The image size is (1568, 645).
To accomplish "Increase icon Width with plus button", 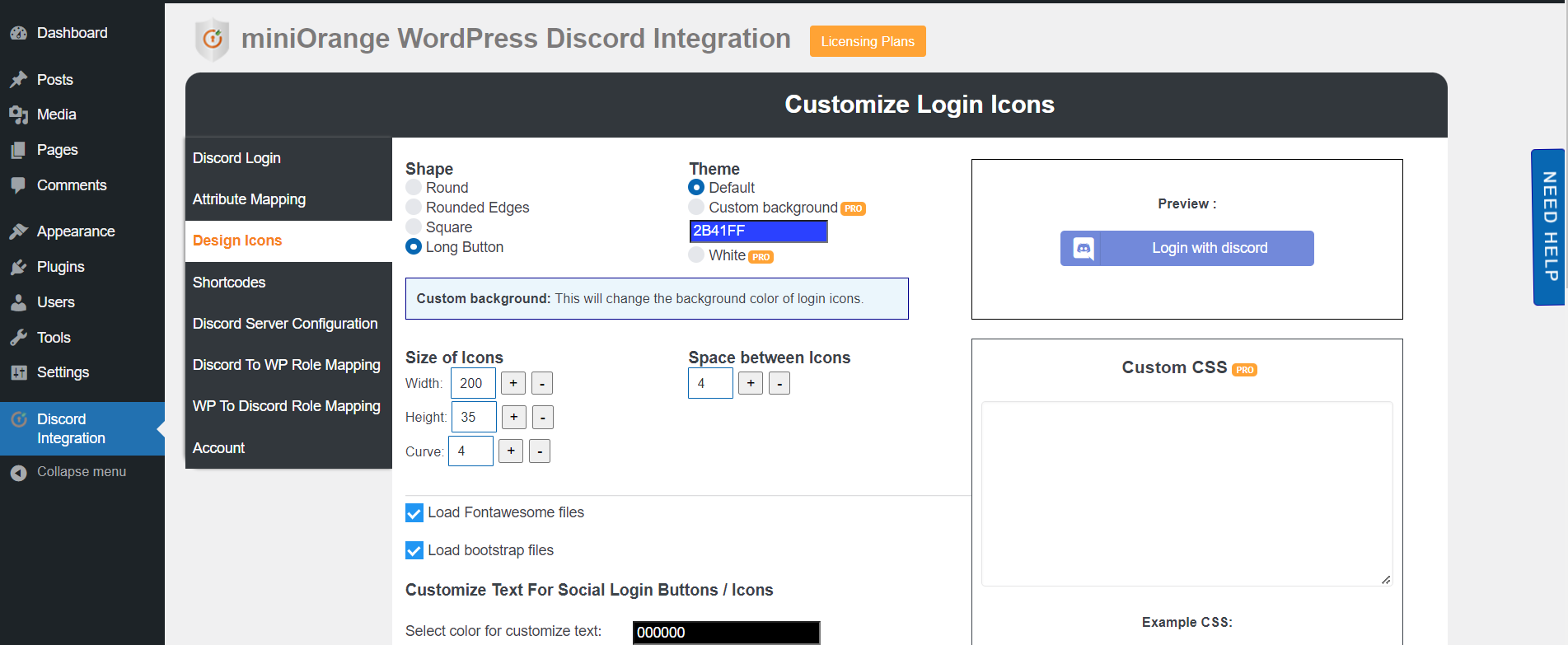I will point(513,383).
